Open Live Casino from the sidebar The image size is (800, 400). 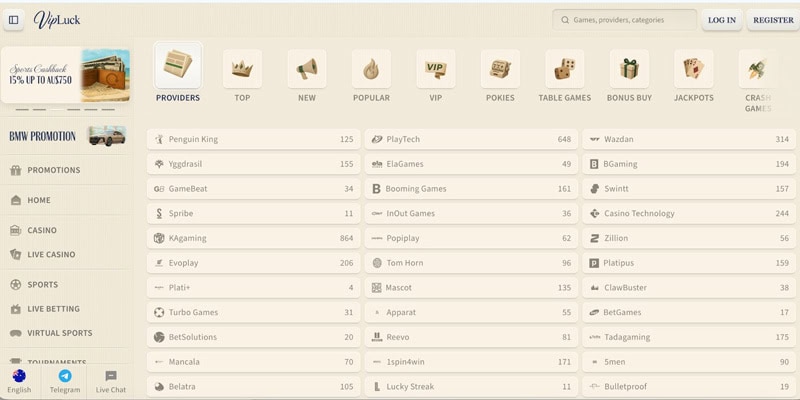51,255
